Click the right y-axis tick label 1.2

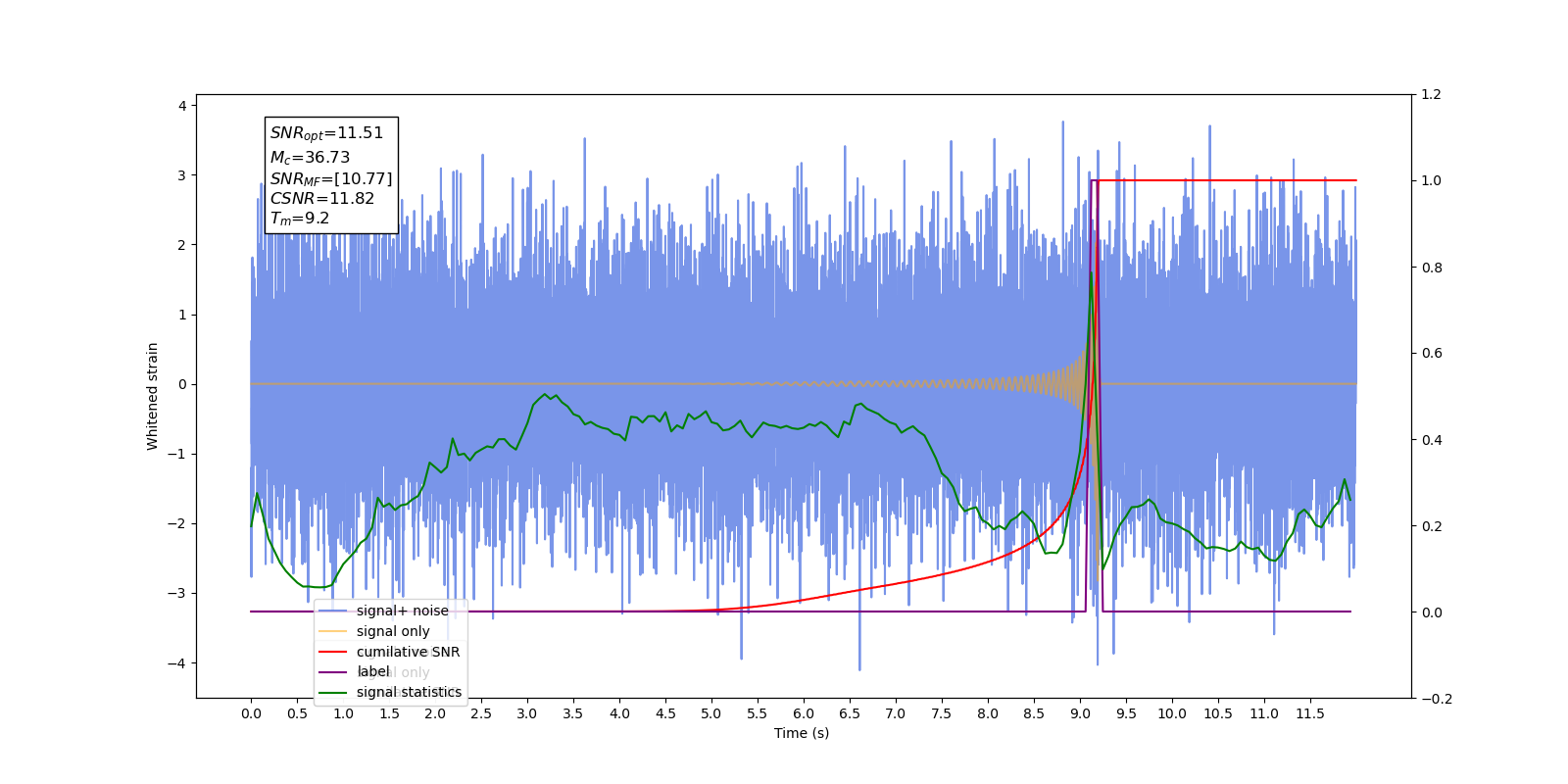(x=1432, y=95)
